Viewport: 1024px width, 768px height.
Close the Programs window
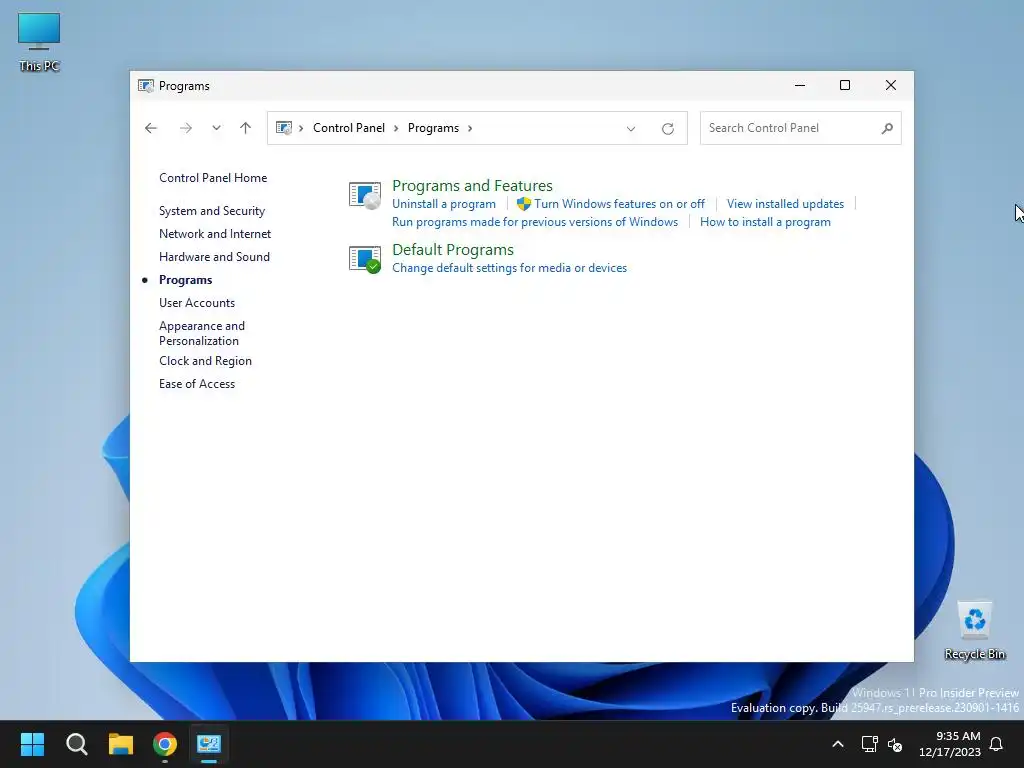[x=890, y=86]
